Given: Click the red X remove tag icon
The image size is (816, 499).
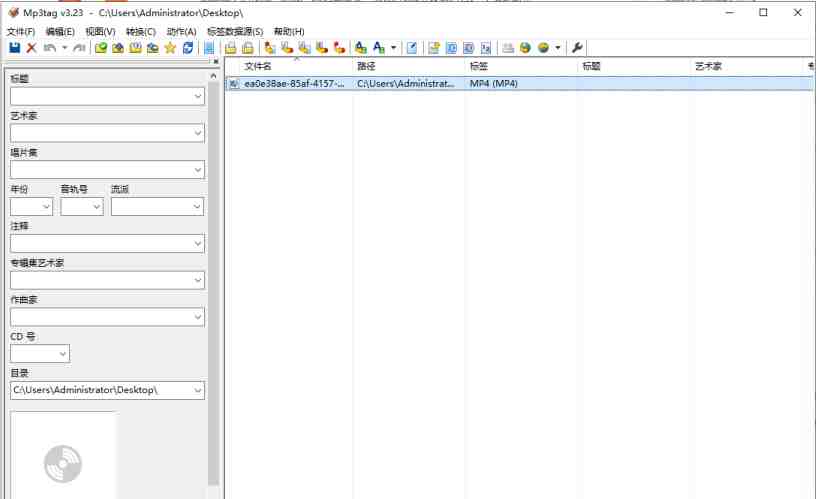Looking at the screenshot, I should [32, 48].
